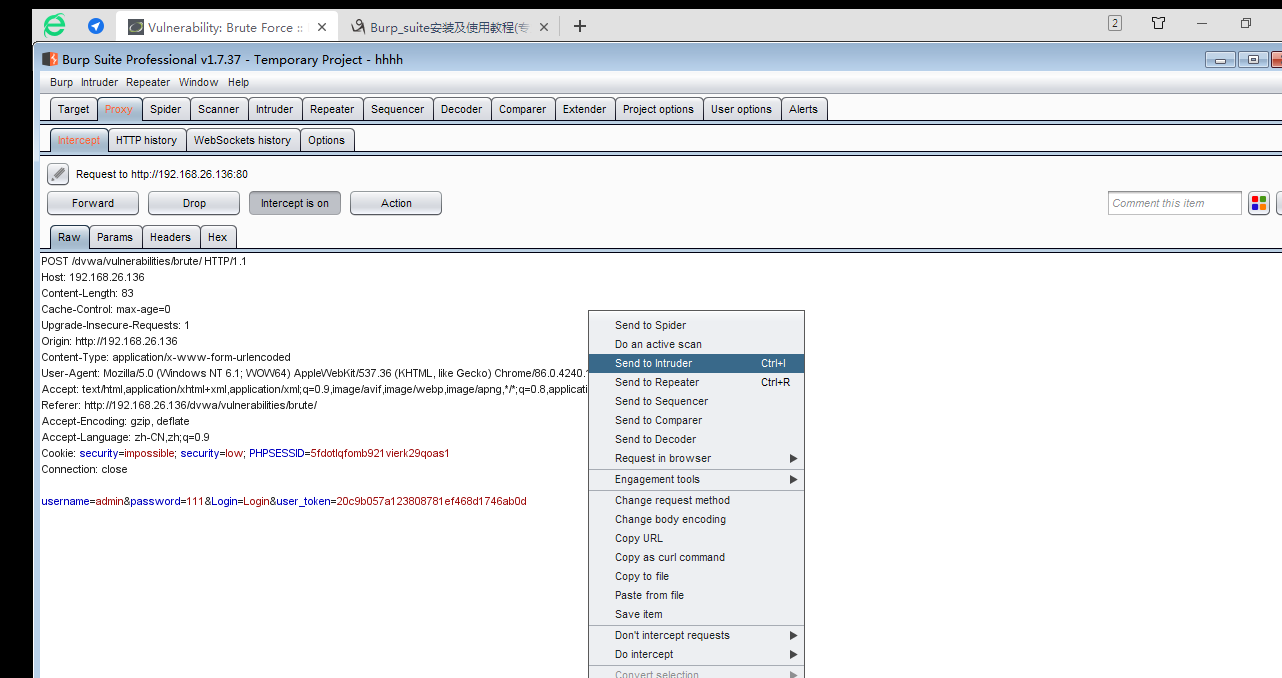This screenshot has height=678, width=1282.
Task: Select Paste from file
Action: click(696, 595)
